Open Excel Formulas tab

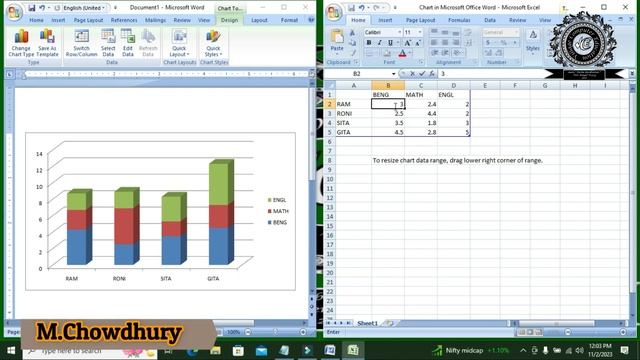(459, 20)
